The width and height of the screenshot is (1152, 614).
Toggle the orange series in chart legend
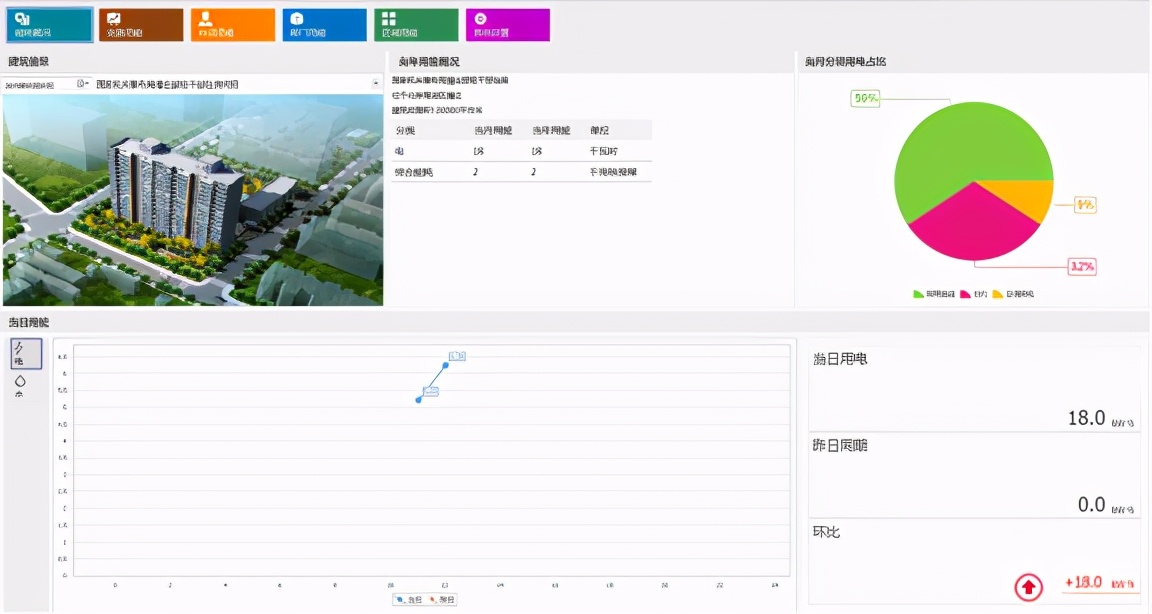pyautogui.click(x=442, y=600)
